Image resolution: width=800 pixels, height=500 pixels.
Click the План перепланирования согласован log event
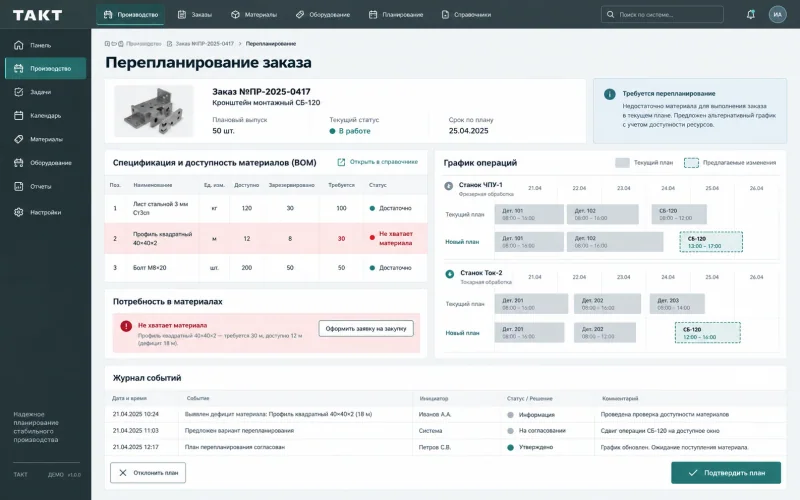[235, 447]
